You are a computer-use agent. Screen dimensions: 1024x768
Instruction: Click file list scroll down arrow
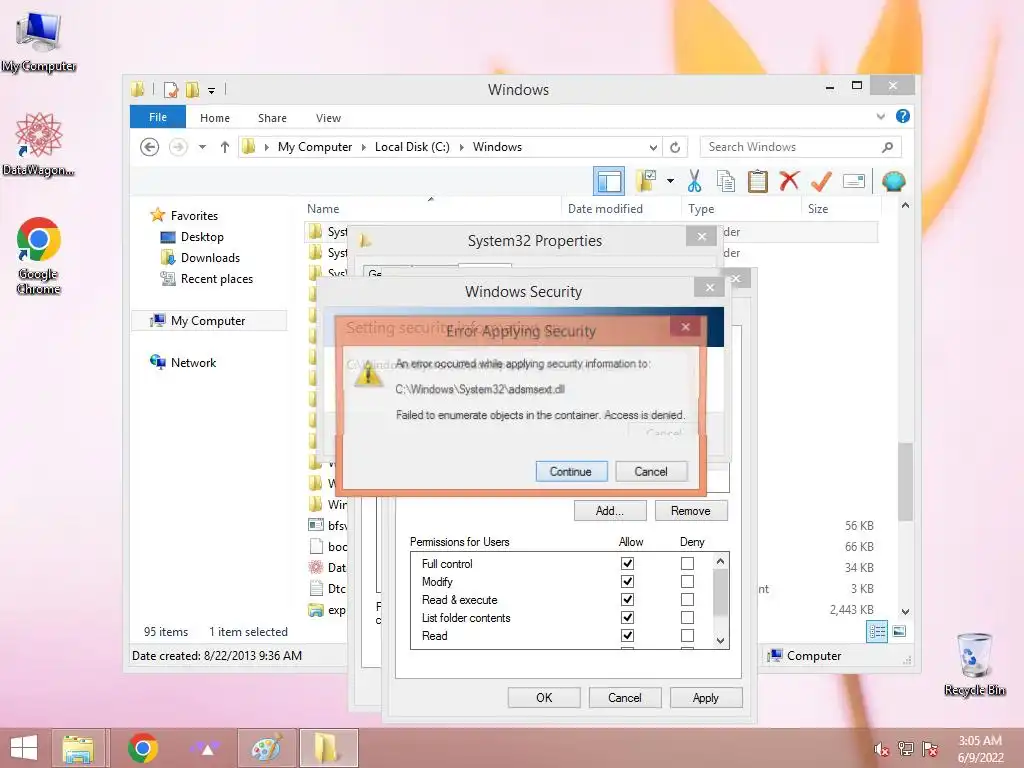pyautogui.click(x=905, y=612)
